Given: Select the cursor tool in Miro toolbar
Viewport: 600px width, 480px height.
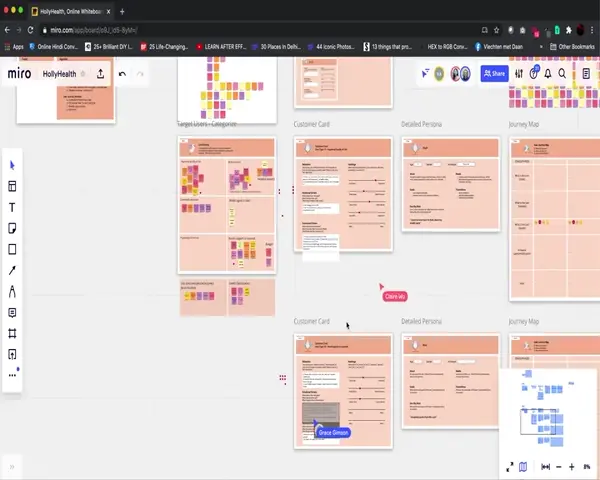Looking at the screenshot, I should [12, 165].
